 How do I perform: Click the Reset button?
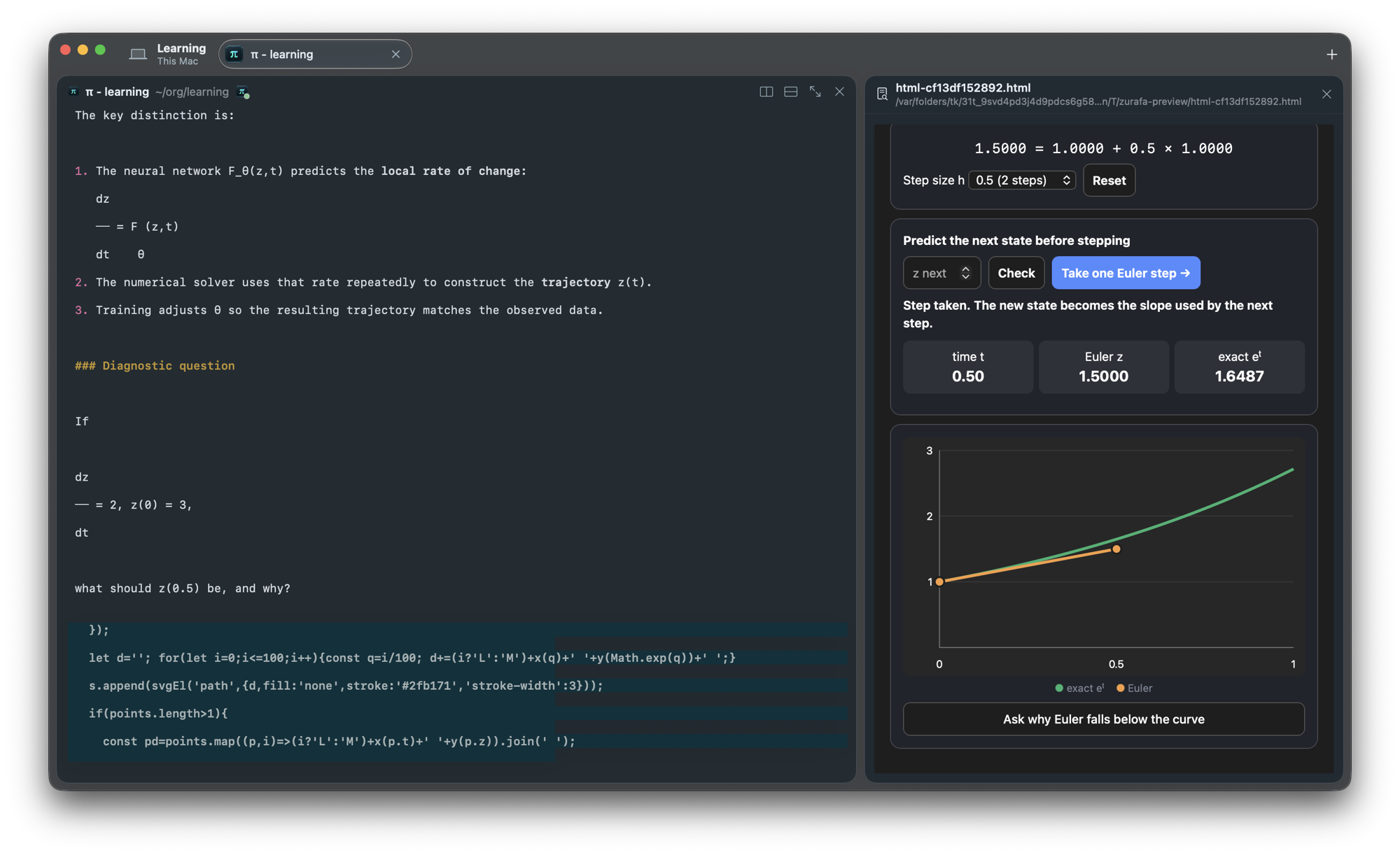tap(1109, 181)
